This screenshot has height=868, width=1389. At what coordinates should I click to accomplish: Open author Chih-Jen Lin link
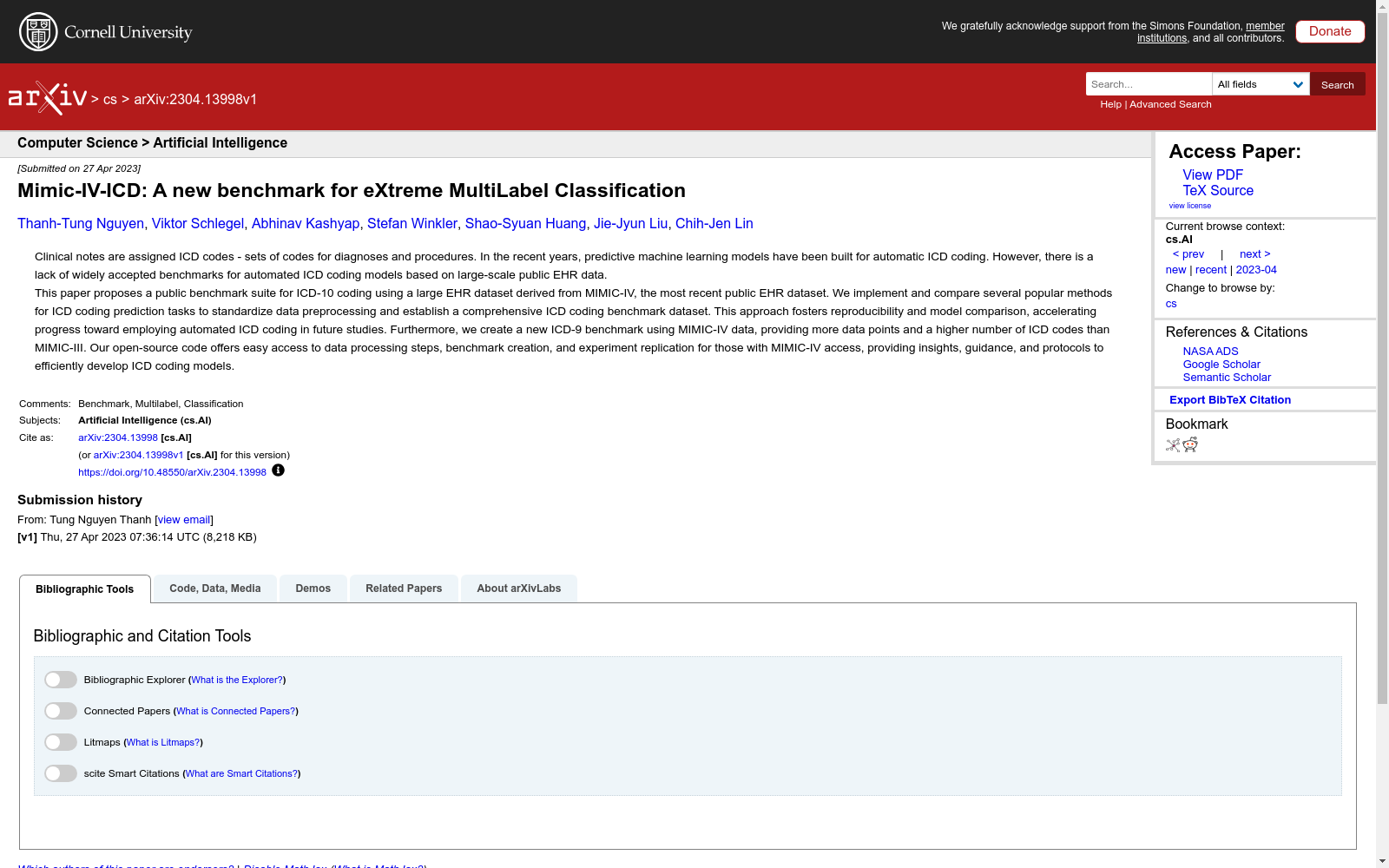click(x=714, y=223)
